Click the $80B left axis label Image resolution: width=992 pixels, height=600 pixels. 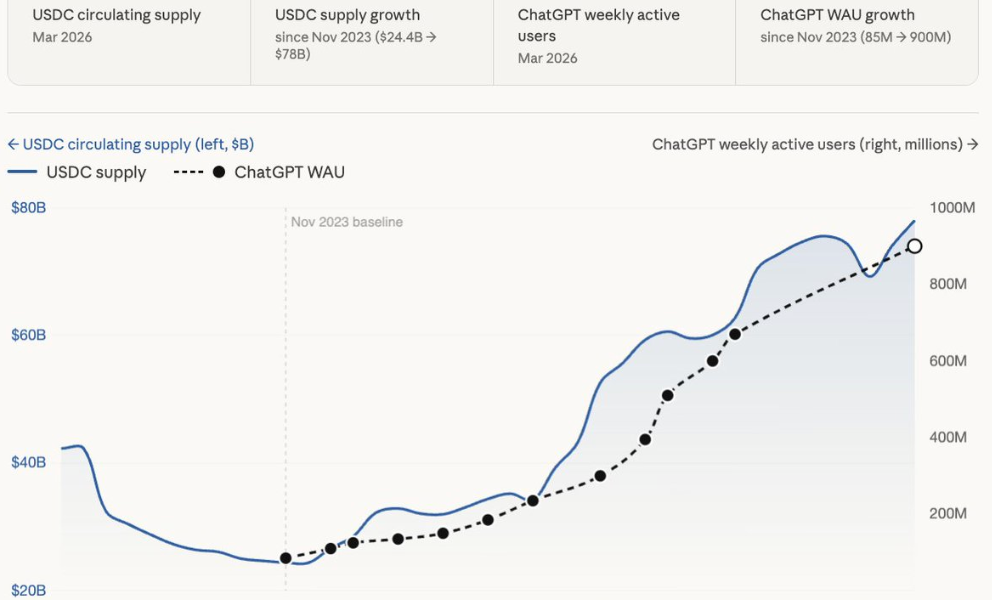point(28,208)
